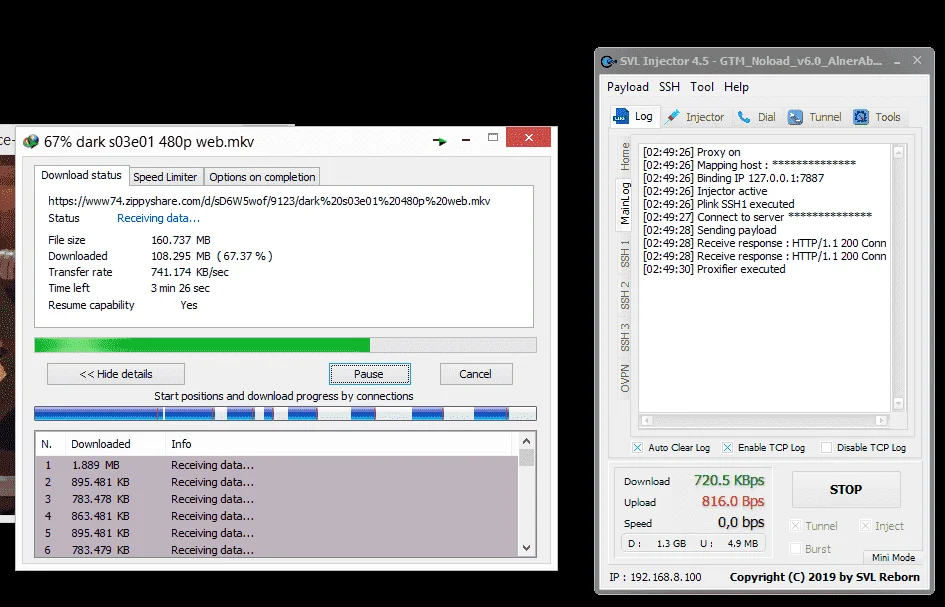The width and height of the screenshot is (945, 607).
Task: Toggle the Inject checkbox
Action: [x=865, y=526]
